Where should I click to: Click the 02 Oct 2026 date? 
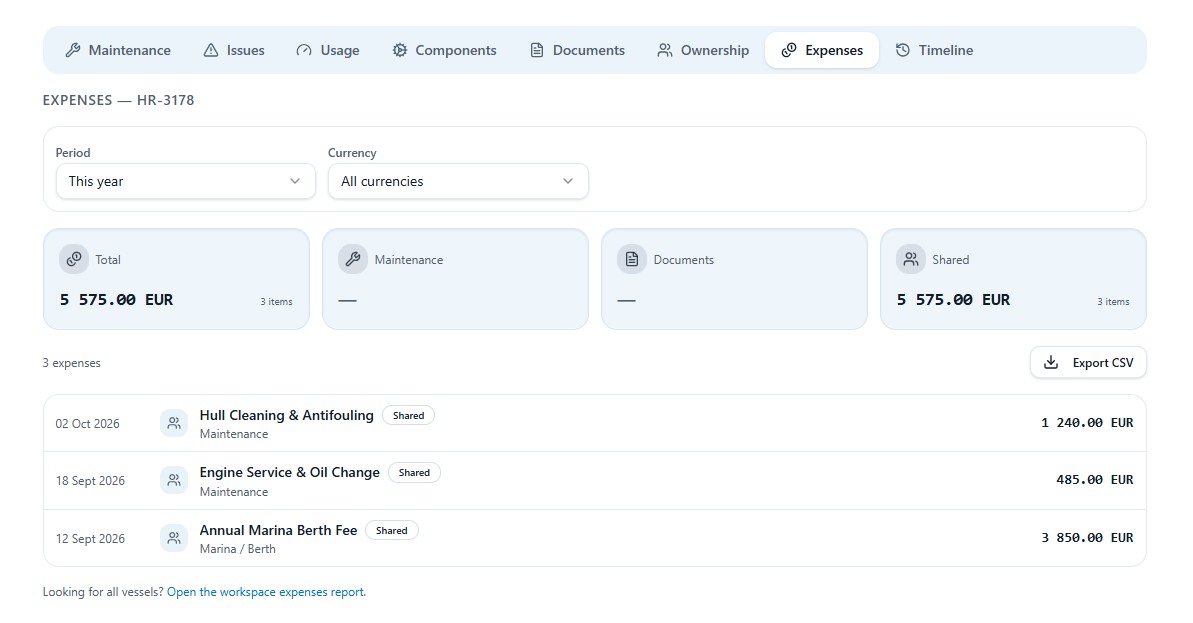click(x=87, y=424)
